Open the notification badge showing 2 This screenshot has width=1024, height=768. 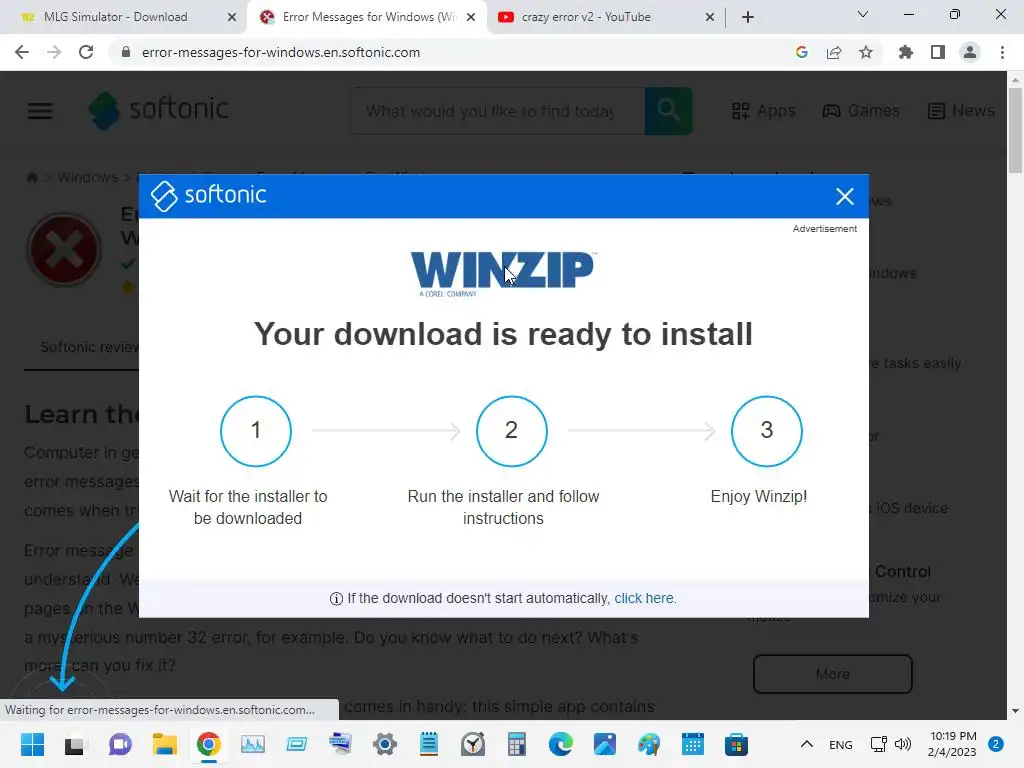click(x=996, y=744)
